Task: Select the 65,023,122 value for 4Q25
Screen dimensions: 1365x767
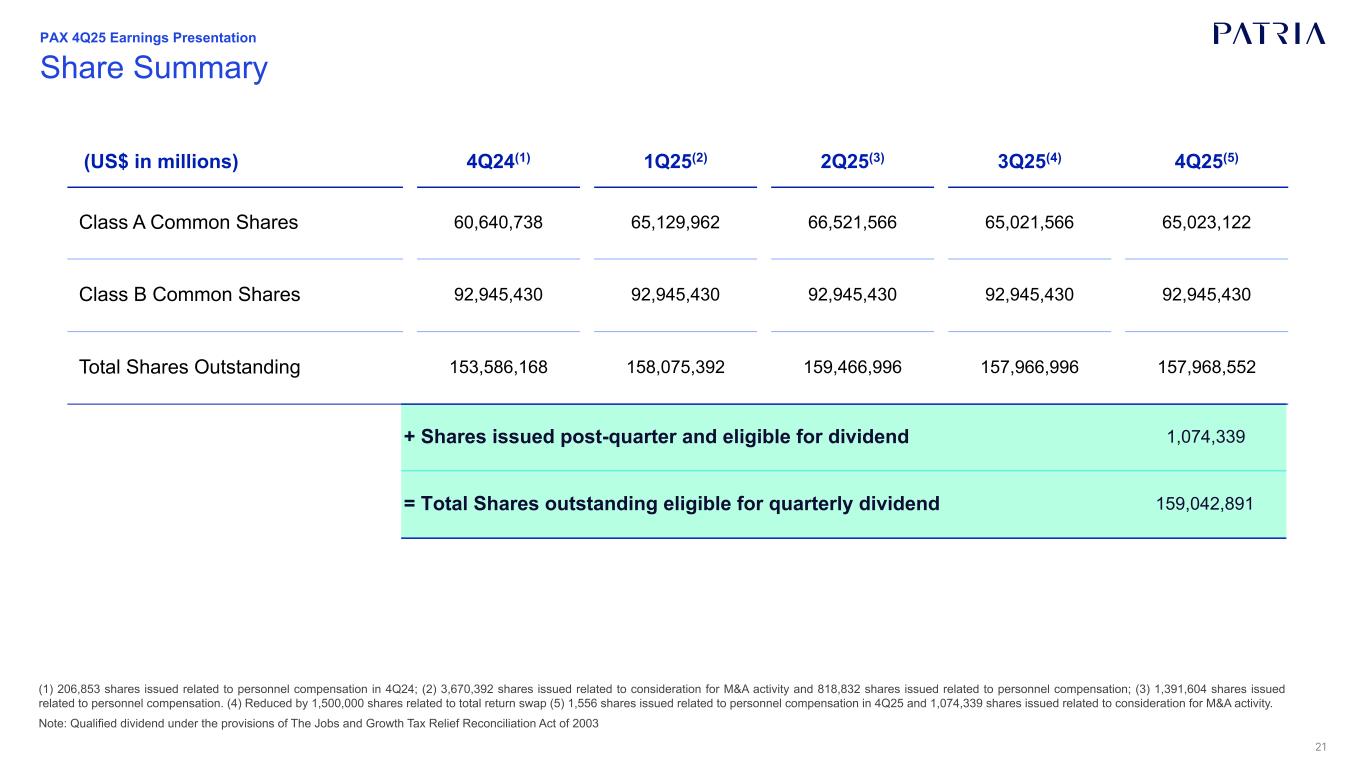Action: tap(1206, 223)
